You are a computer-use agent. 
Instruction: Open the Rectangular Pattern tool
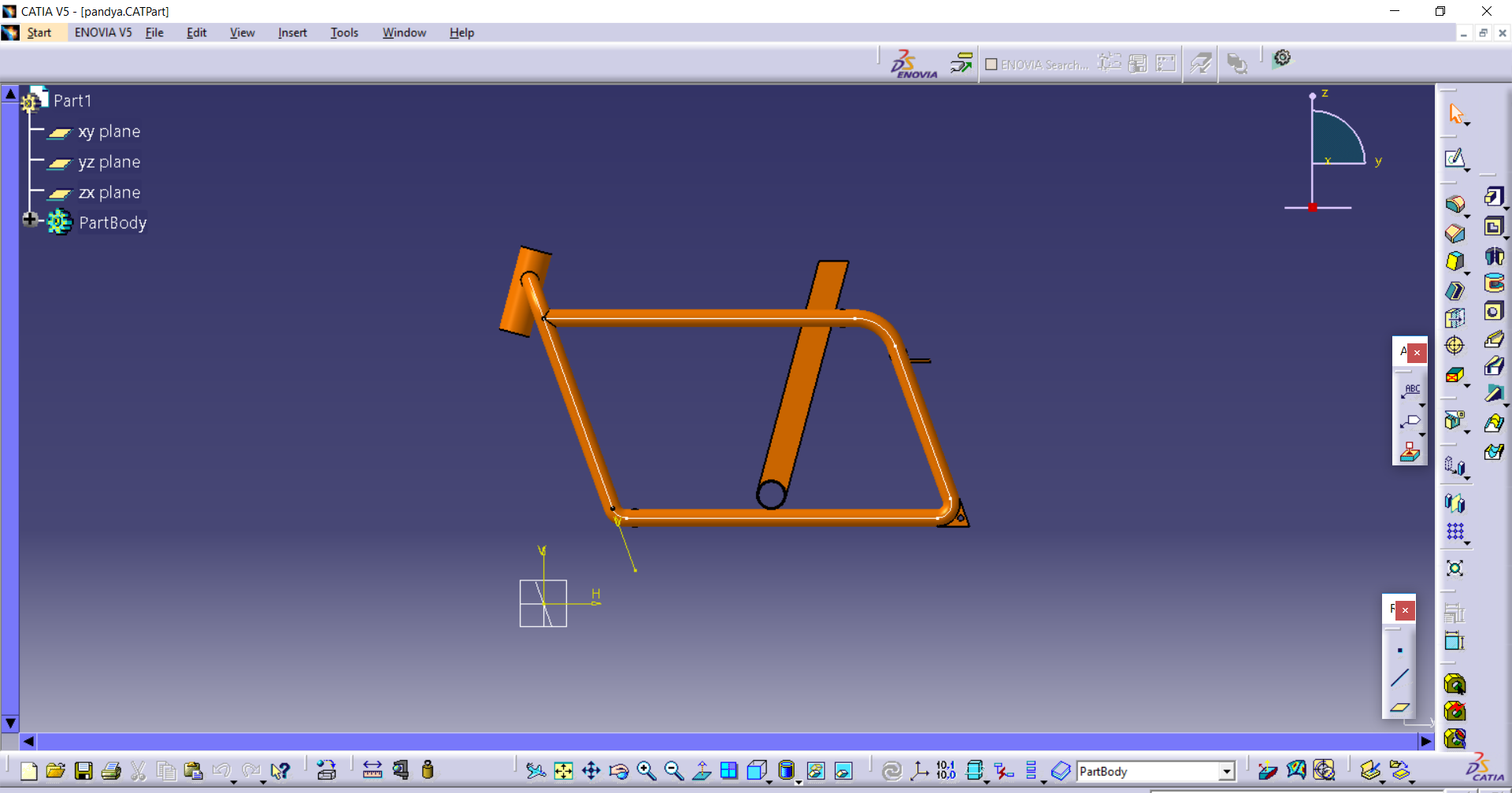pyautogui.click(x=1455, y=532)
